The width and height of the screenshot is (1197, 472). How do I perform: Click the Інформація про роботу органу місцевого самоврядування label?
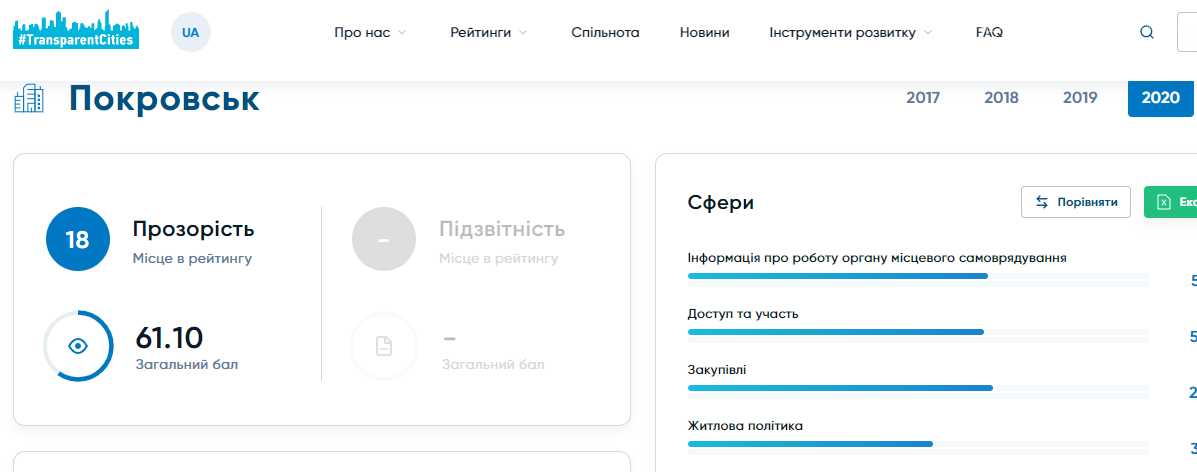[x=877, y=257]
